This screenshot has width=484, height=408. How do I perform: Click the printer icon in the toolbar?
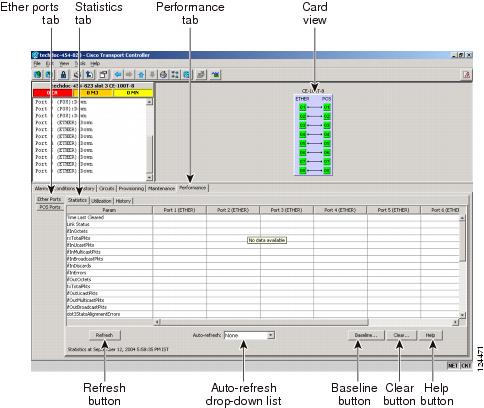163,75
